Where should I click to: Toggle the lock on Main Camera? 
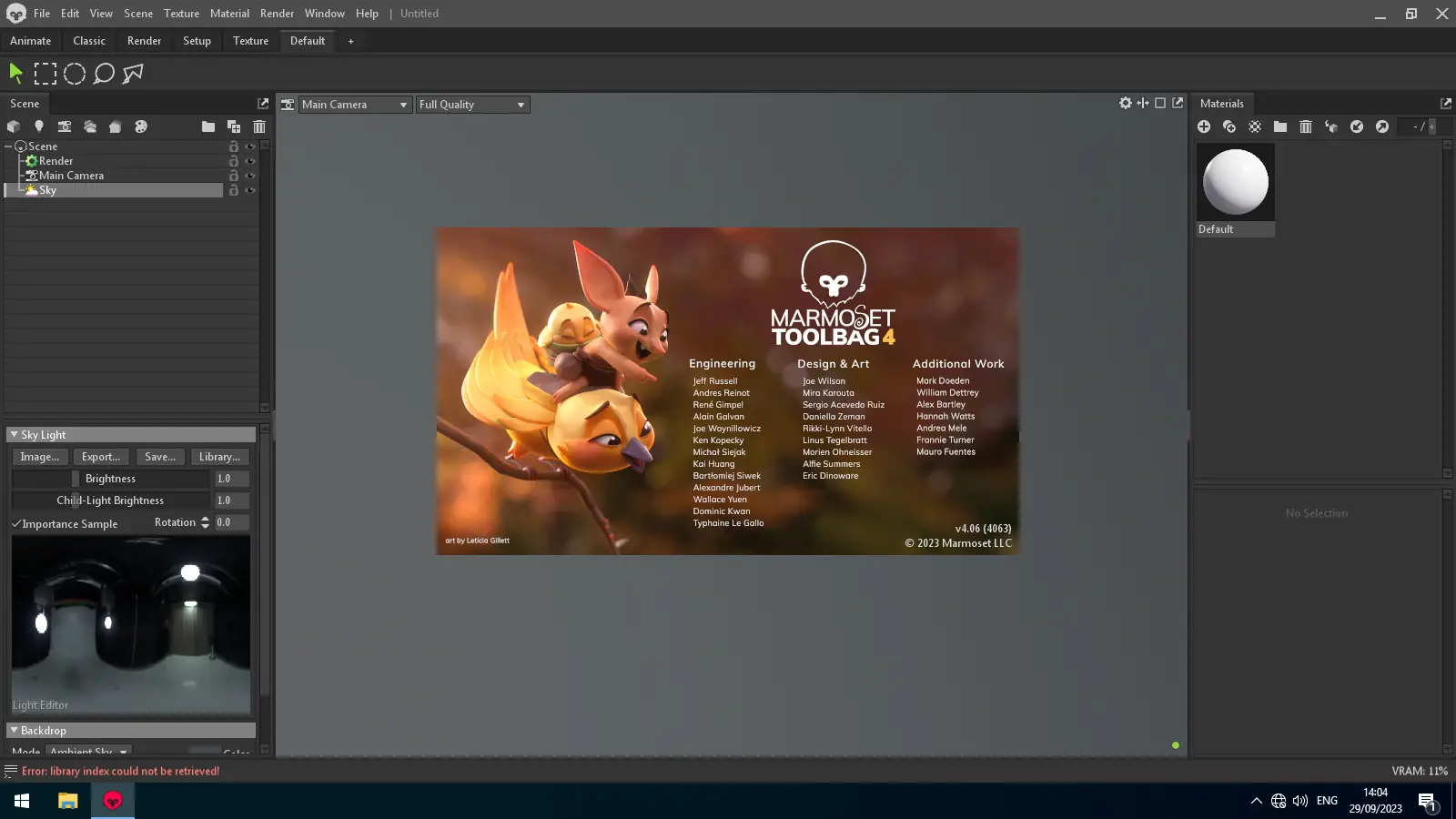(234, 176)
